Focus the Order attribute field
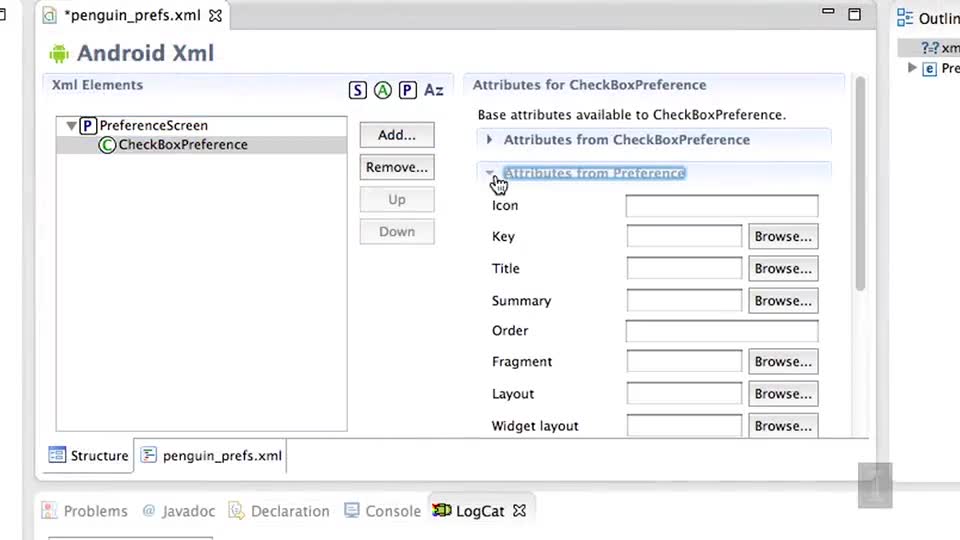The image size is (960, 540). 722,331
